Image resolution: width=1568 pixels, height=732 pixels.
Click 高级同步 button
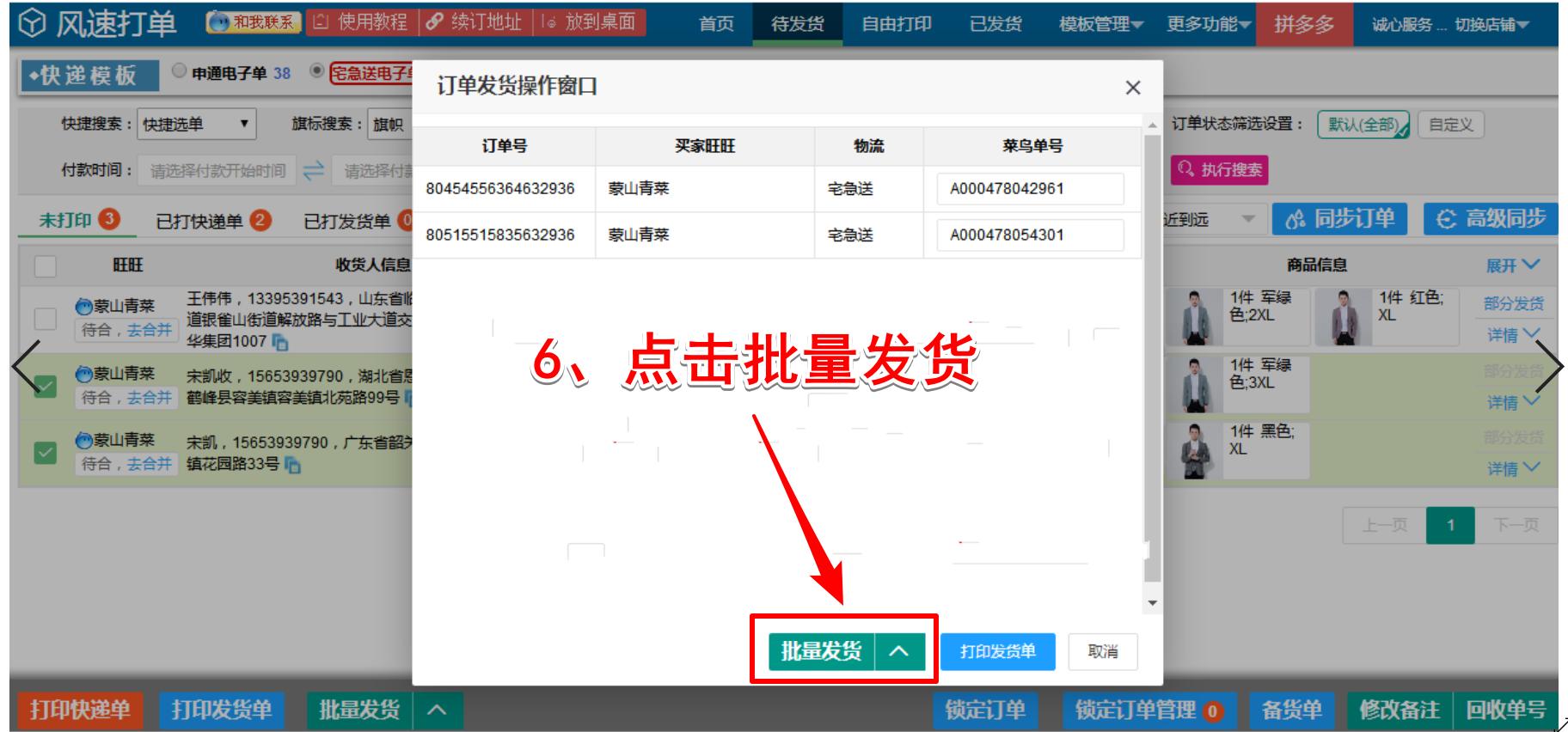[x=1491, y=219]
